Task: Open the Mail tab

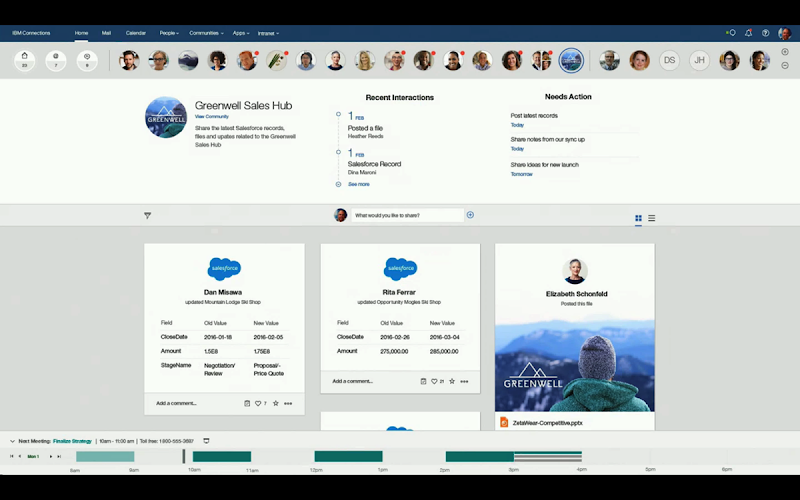Action: pos(106,33)
